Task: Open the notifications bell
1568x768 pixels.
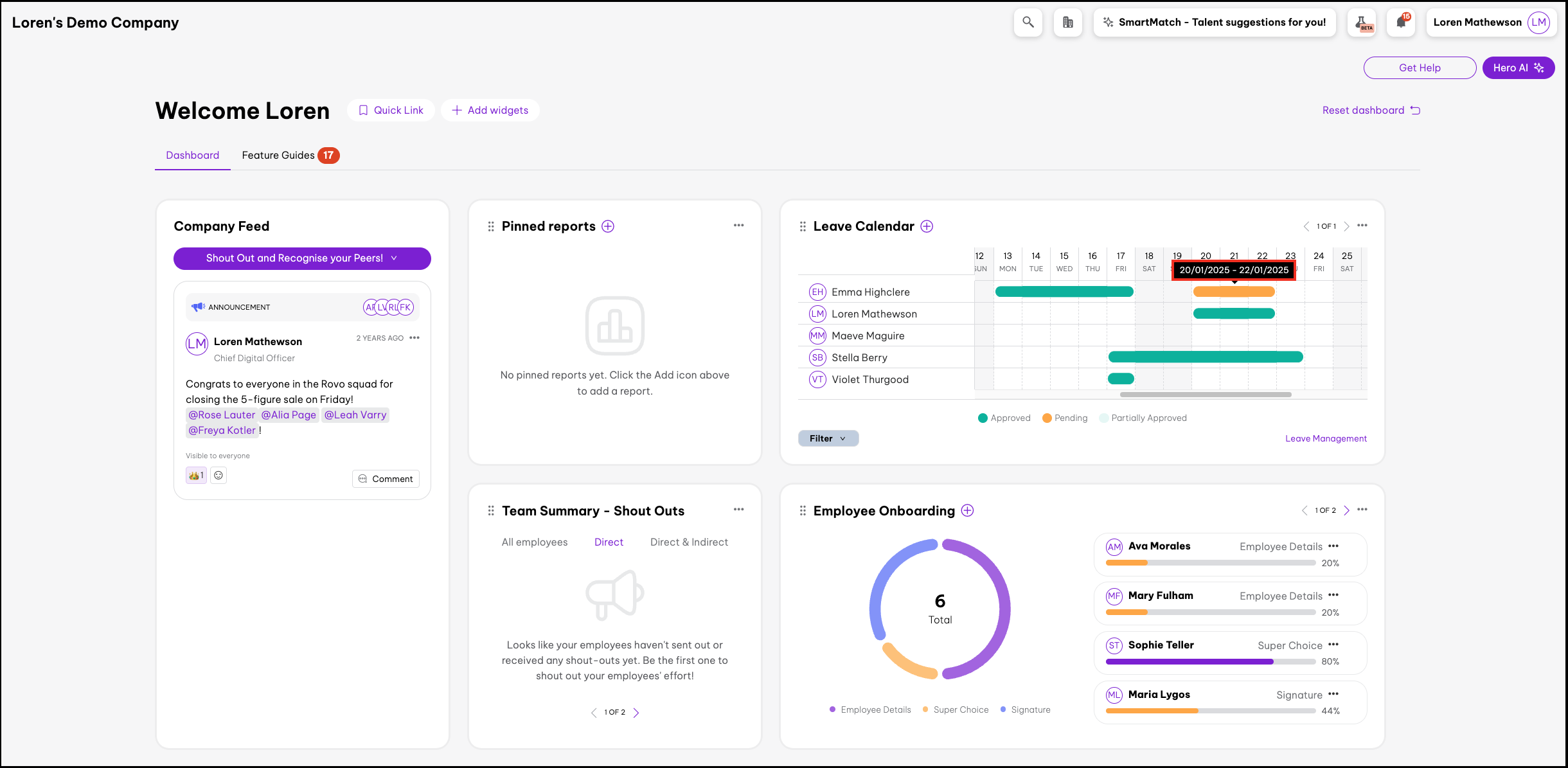Action: pyautogui.click(x=1401, y=22)
